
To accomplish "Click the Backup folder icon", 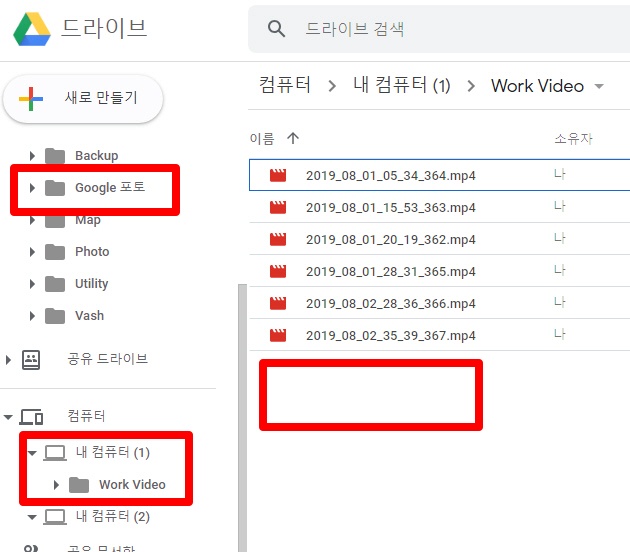I will 55,156.
